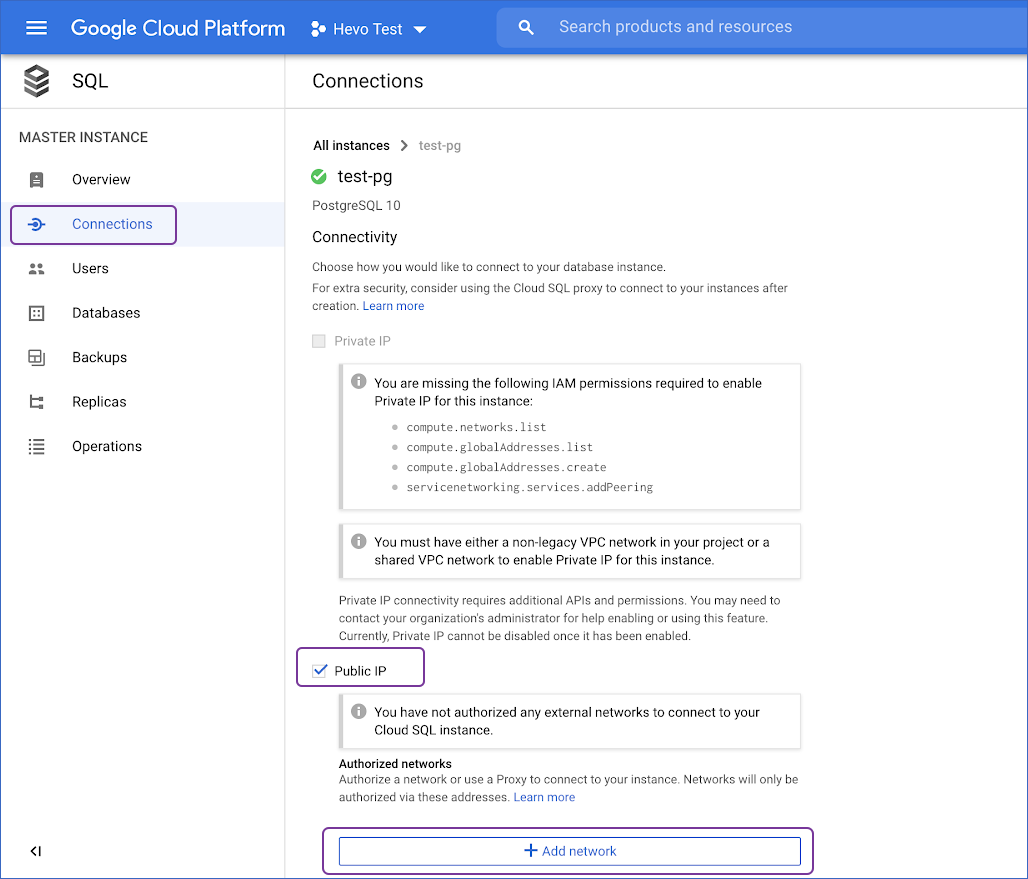Open the Operations page

pos(107,446)
